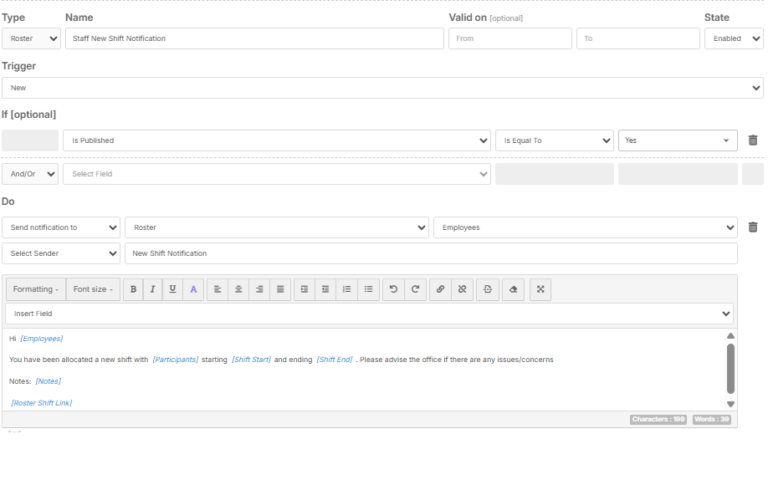Delete the Is Published condition row
This screenshot has height=485, width=768.
click(x=753, y=141)
